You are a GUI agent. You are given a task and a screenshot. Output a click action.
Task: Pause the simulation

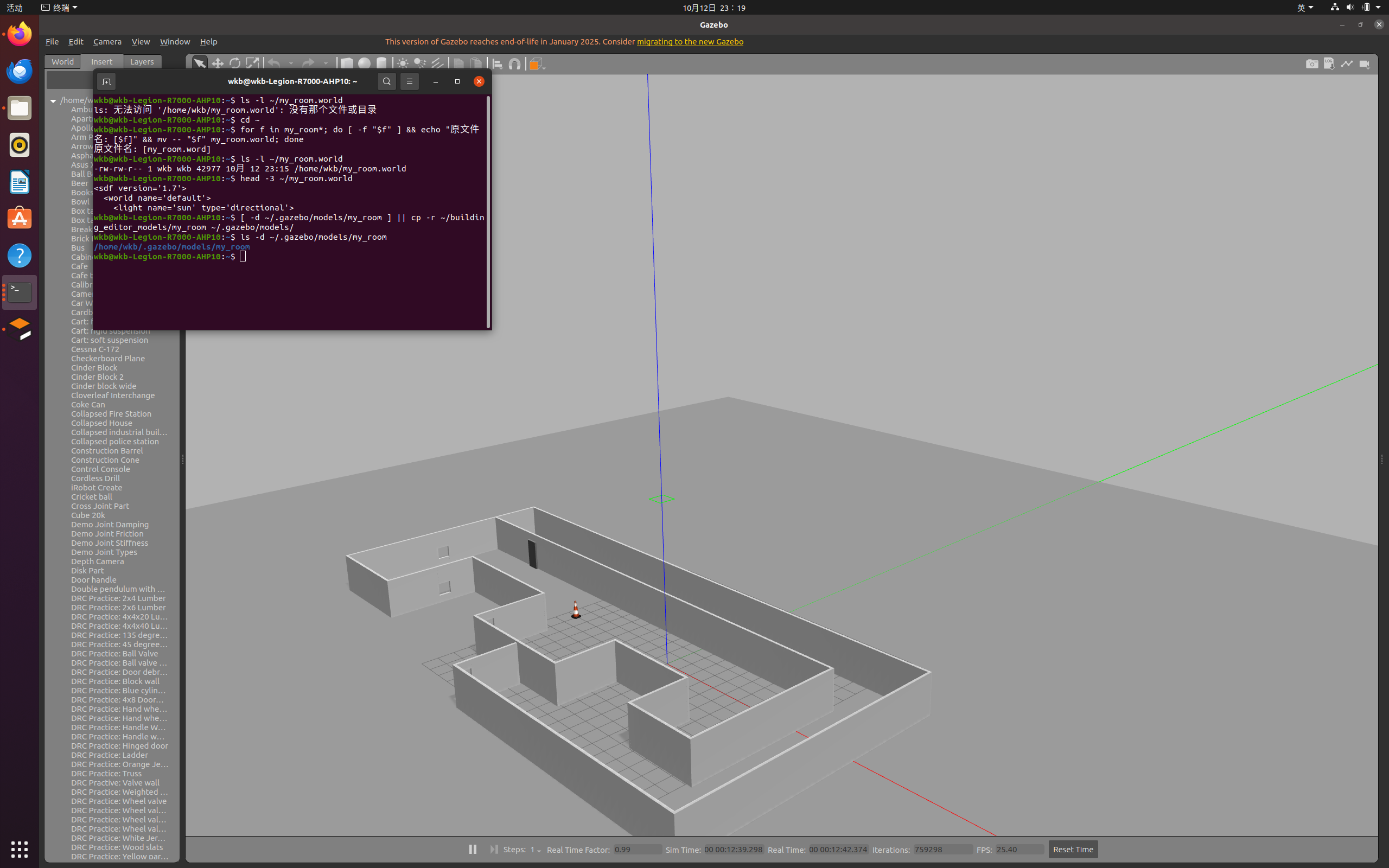[473, 849]
